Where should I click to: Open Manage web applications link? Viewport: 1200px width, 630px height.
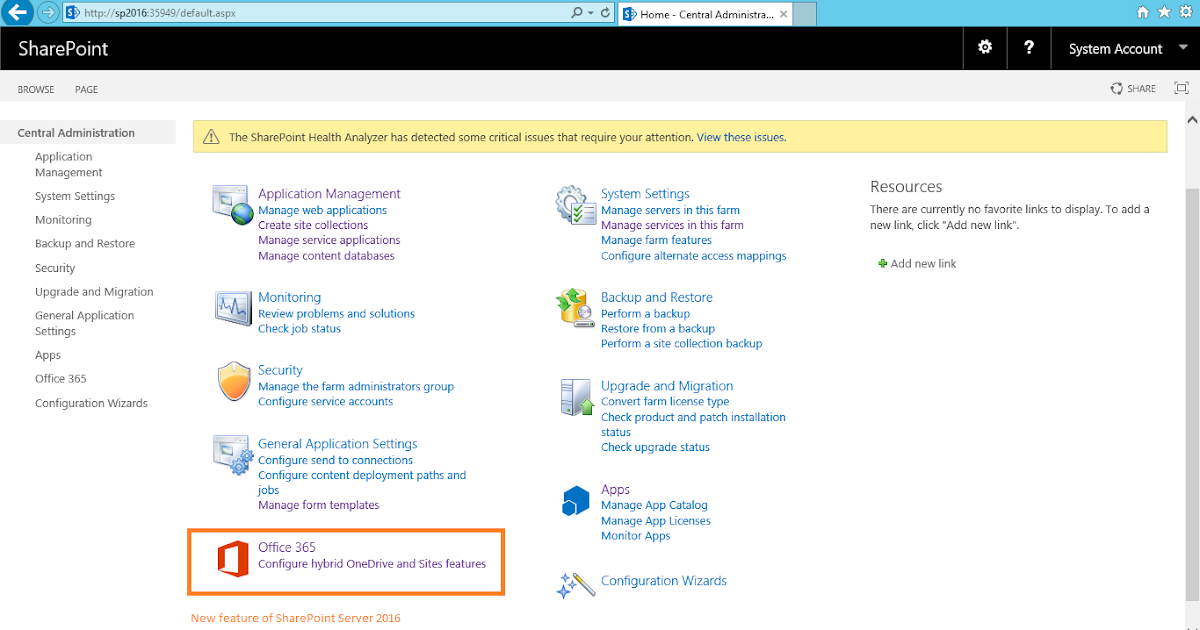coord(322,210)
